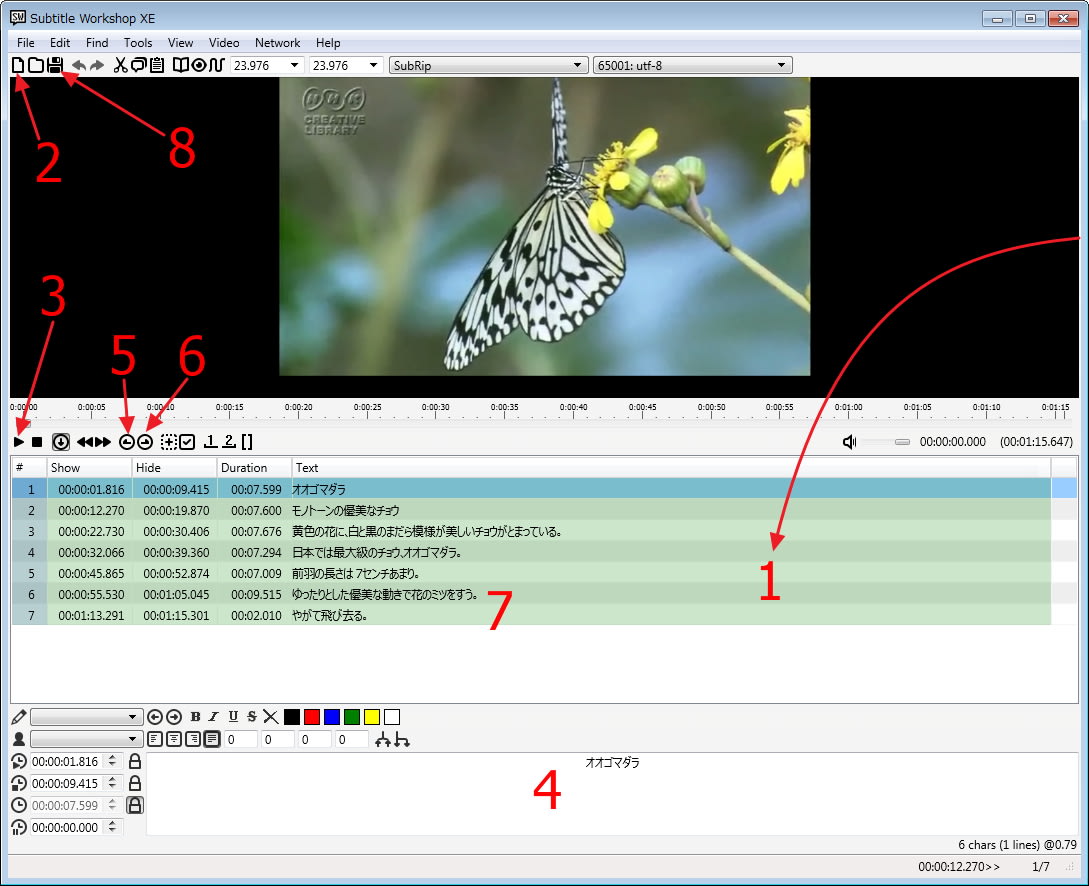This screenshot has height=886, width=1089.
Task: Toggle the Show time lock icon
Action: tap(134, 762)
